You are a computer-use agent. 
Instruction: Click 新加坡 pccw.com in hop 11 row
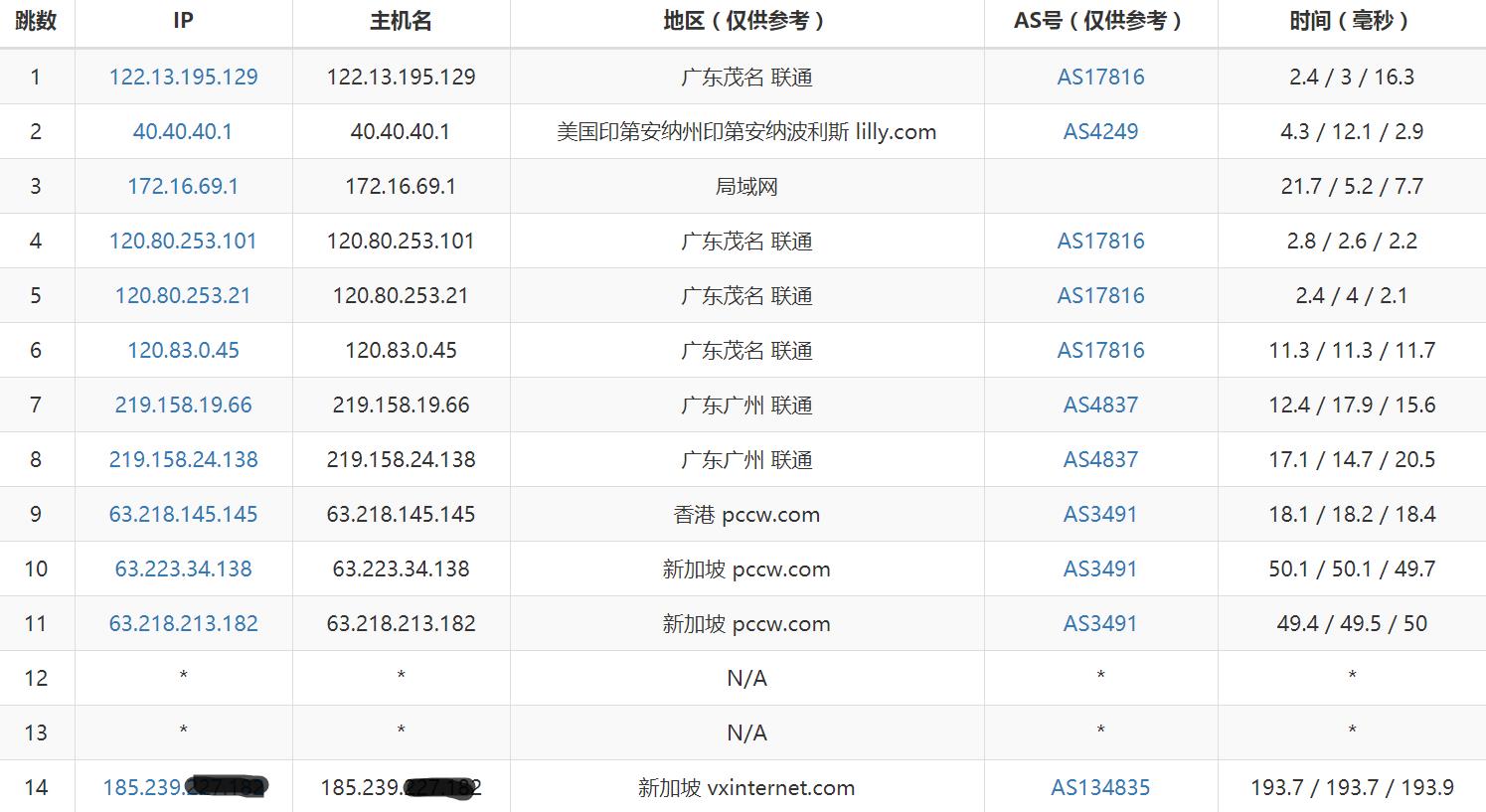click(746, 624)
